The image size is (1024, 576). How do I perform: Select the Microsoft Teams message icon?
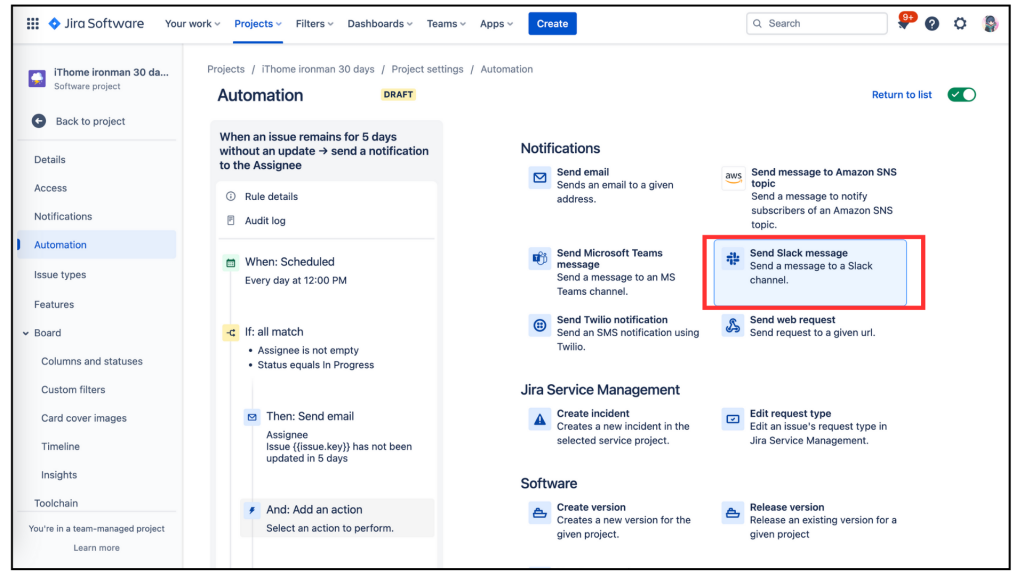pos(539,259)
